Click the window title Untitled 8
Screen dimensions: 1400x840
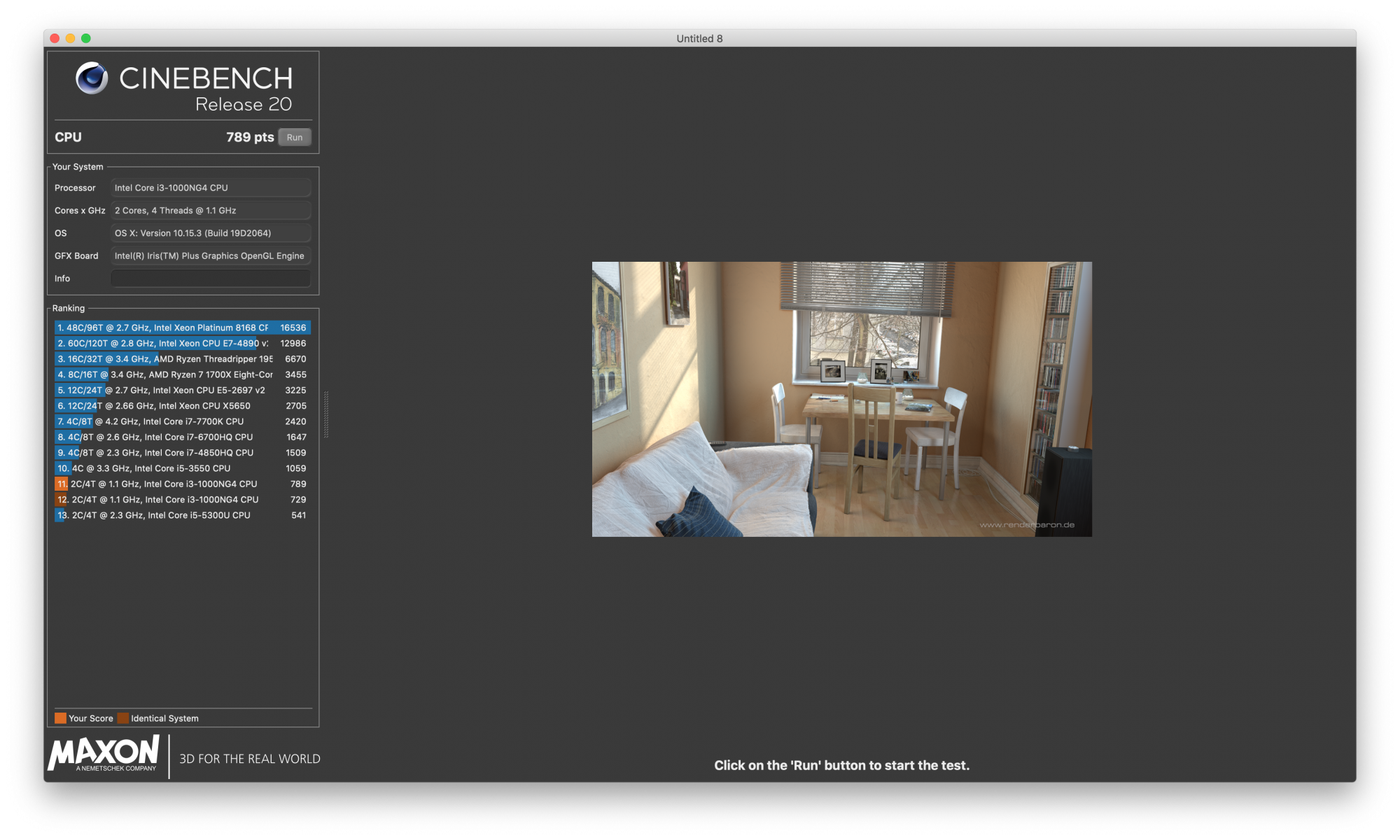coord(699,38)
